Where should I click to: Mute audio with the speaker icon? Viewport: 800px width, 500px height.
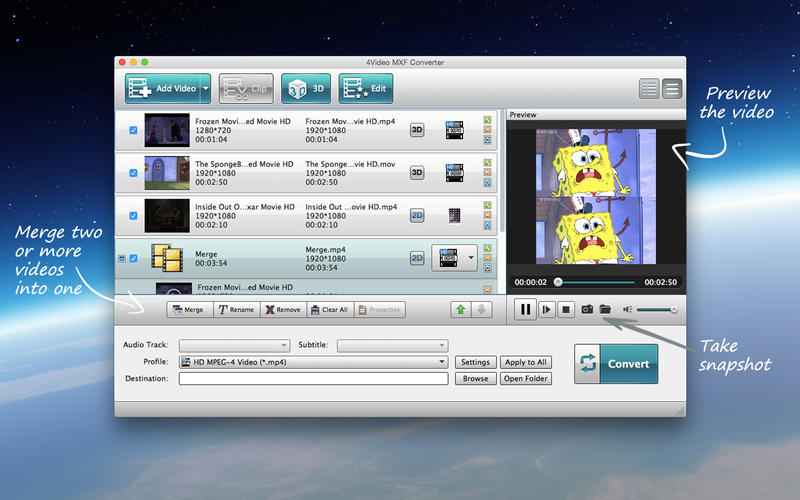coord(628,309)
